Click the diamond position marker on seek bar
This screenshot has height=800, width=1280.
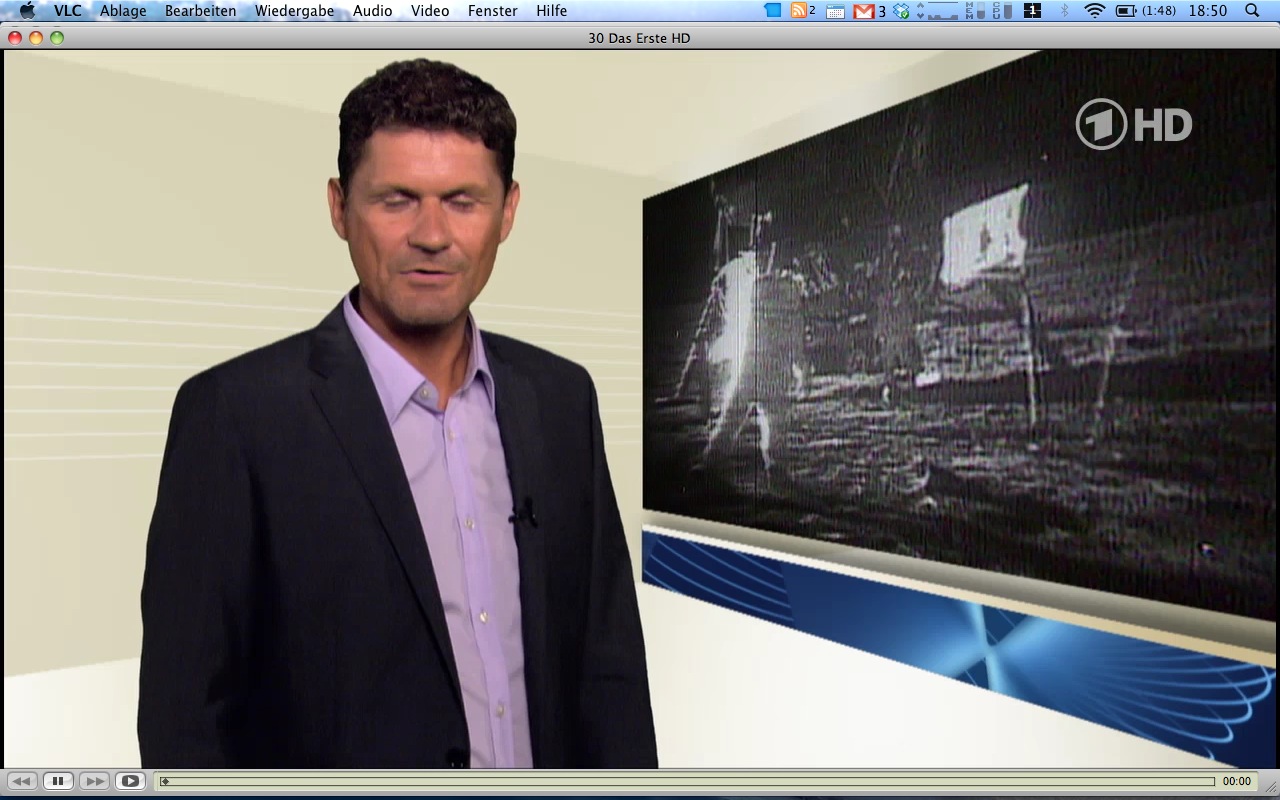165,781
